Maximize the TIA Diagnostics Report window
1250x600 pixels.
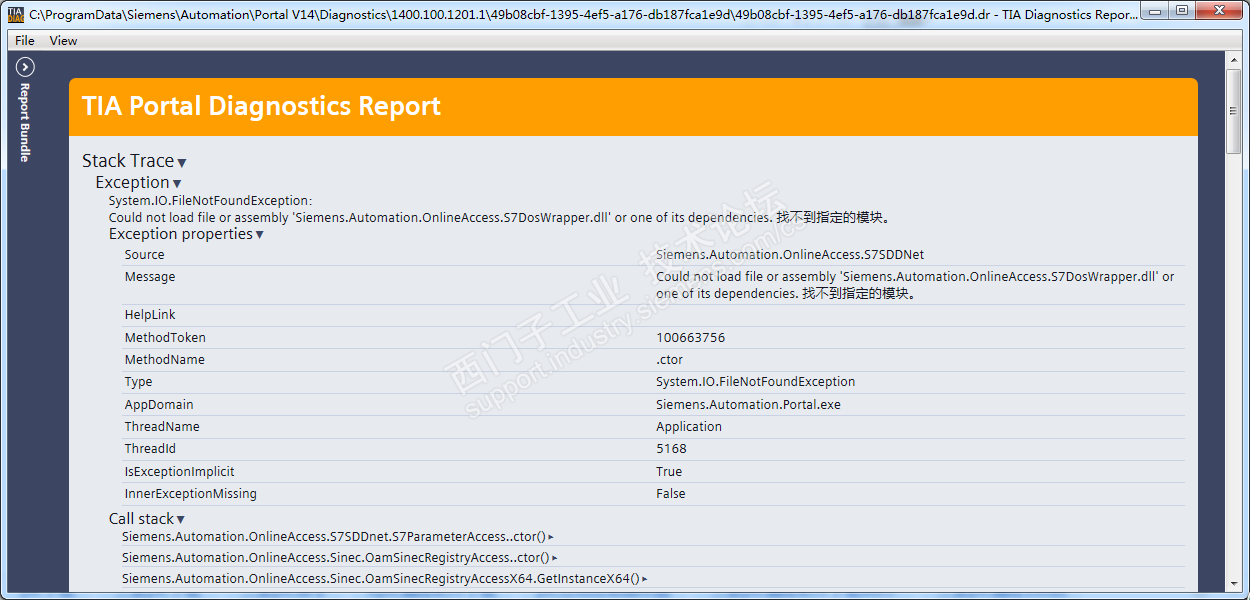(x=1182, y=11)
